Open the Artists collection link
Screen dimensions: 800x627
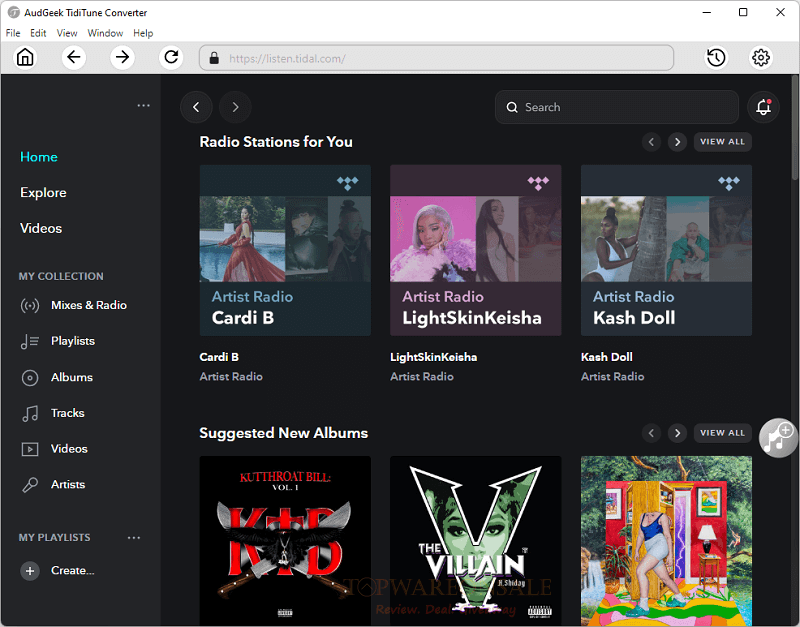[x=68, y=484]
